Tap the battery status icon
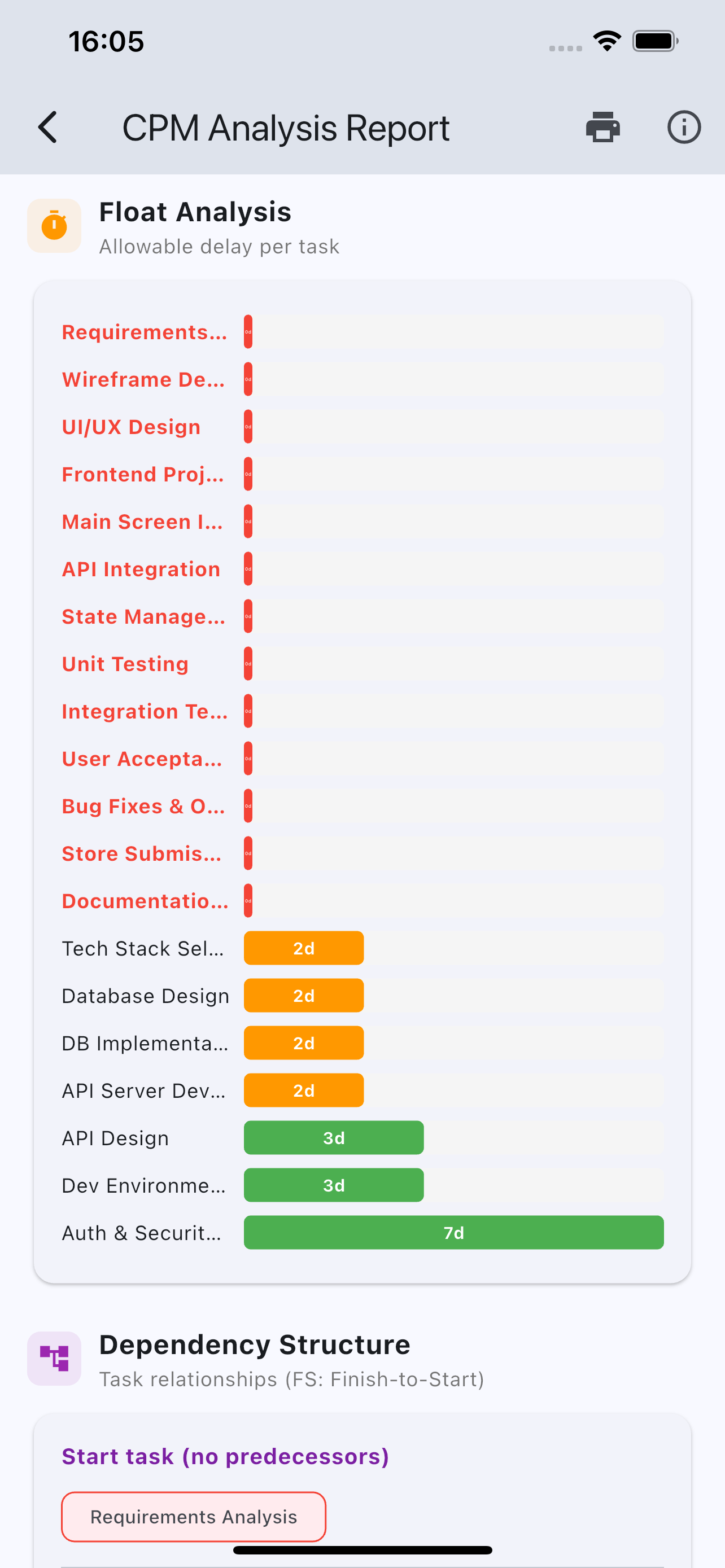Screen dimensions: 725x1568 point(655,41)
